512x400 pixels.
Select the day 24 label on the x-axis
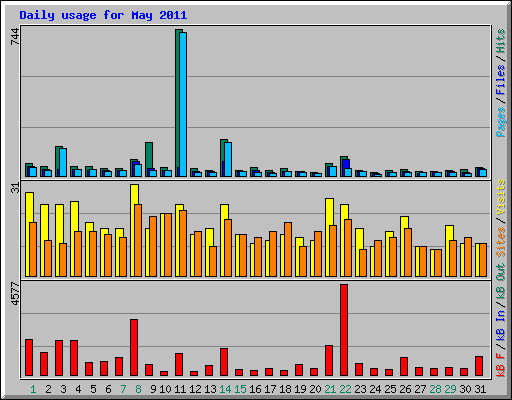click(375, 389)
